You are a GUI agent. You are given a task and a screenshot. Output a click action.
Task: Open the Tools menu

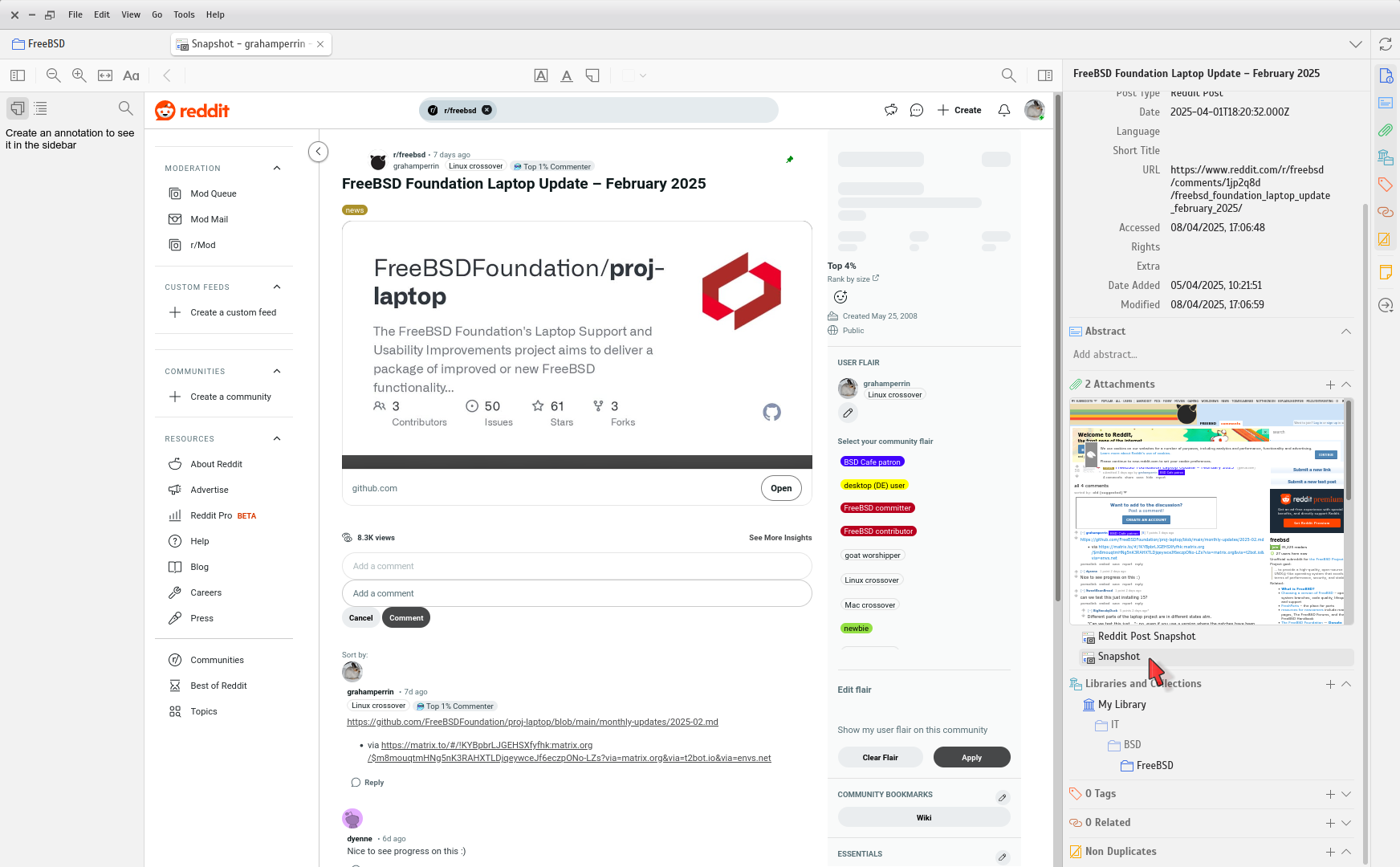[184, 14]
